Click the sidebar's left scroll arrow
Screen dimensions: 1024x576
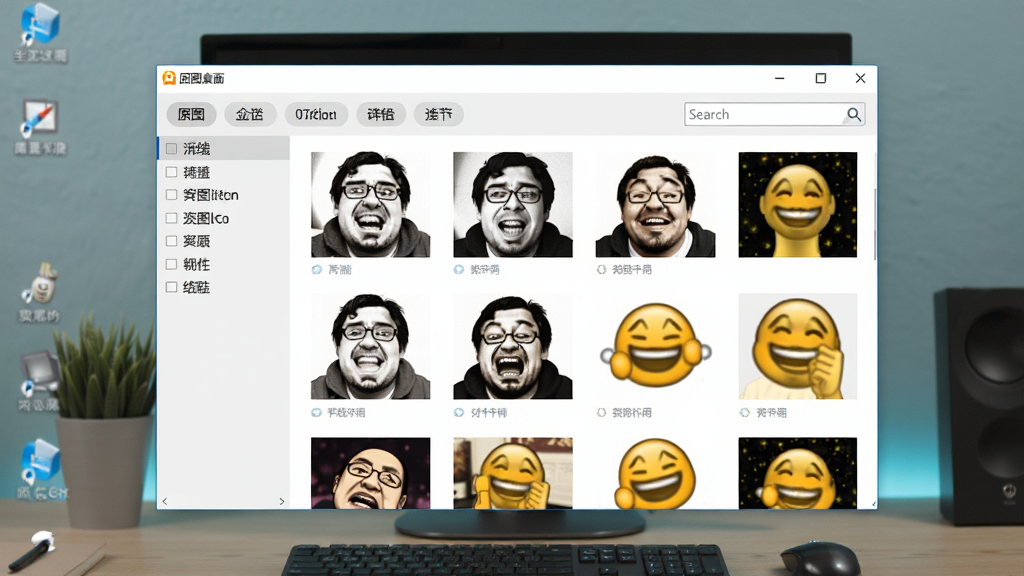tap(165, 502)
